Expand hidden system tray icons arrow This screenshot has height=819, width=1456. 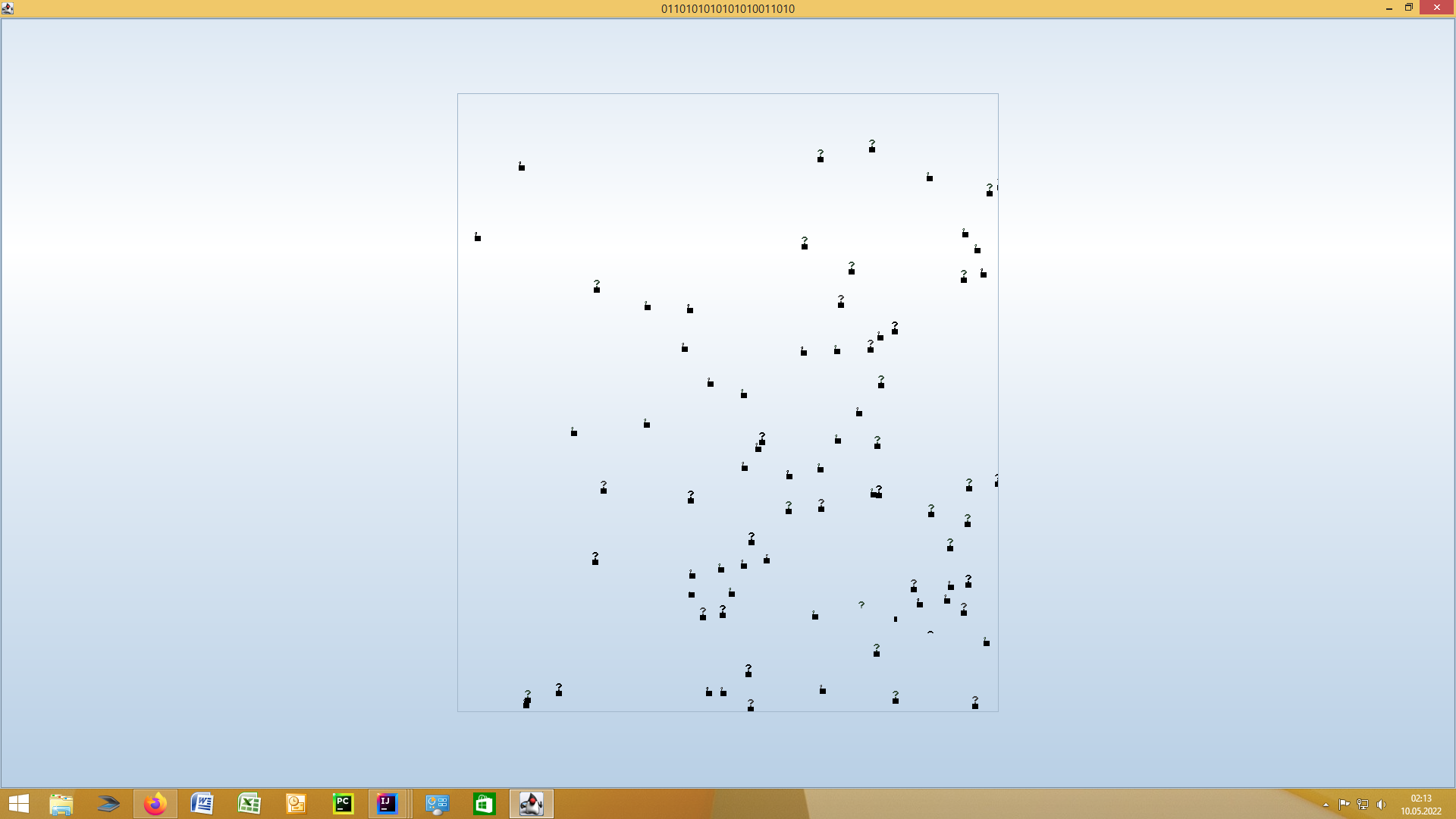pyautogui.click(x=1326, y=805)
